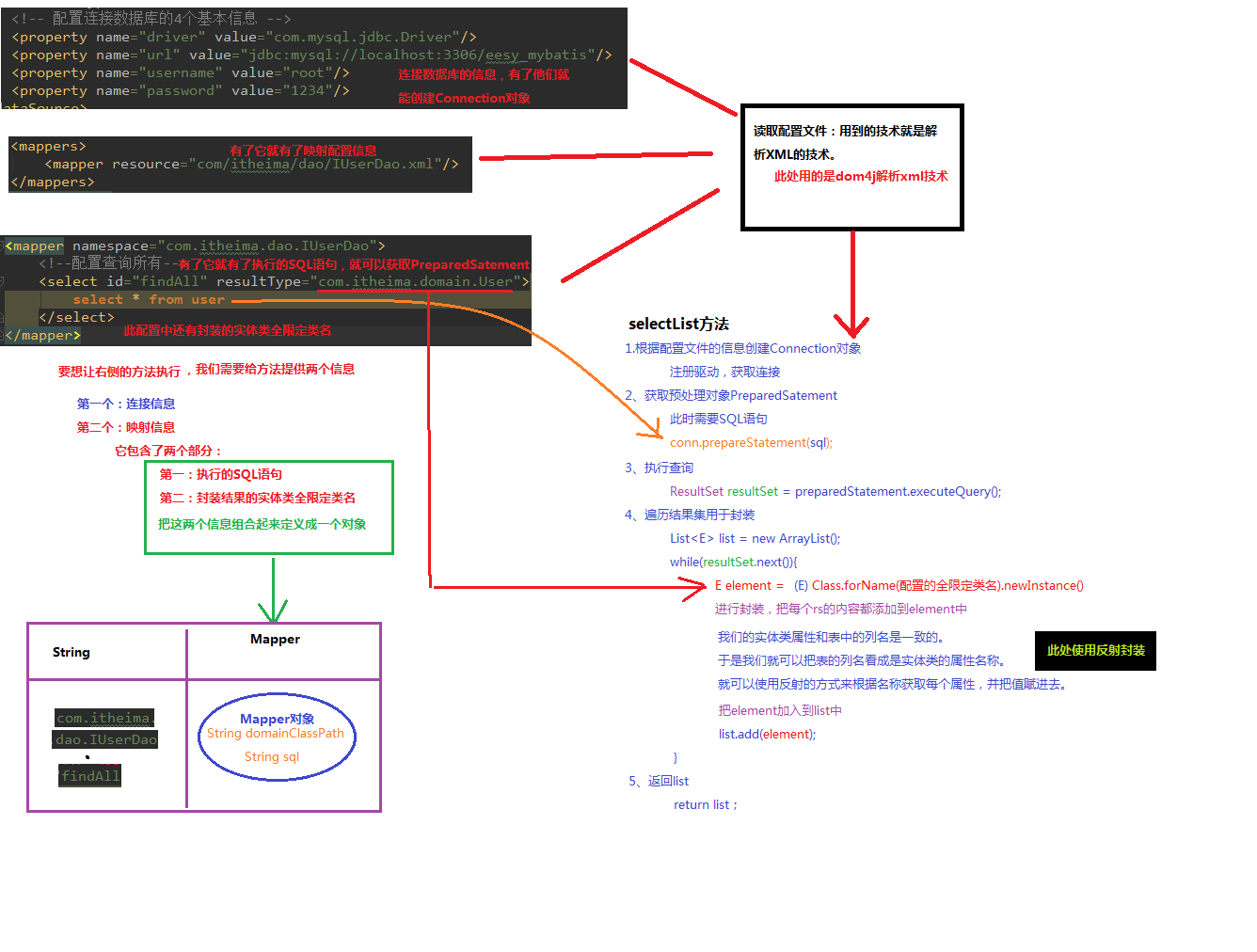Click 'Mapper对象' inside the blue ellipse

click(x=278, y=719)
